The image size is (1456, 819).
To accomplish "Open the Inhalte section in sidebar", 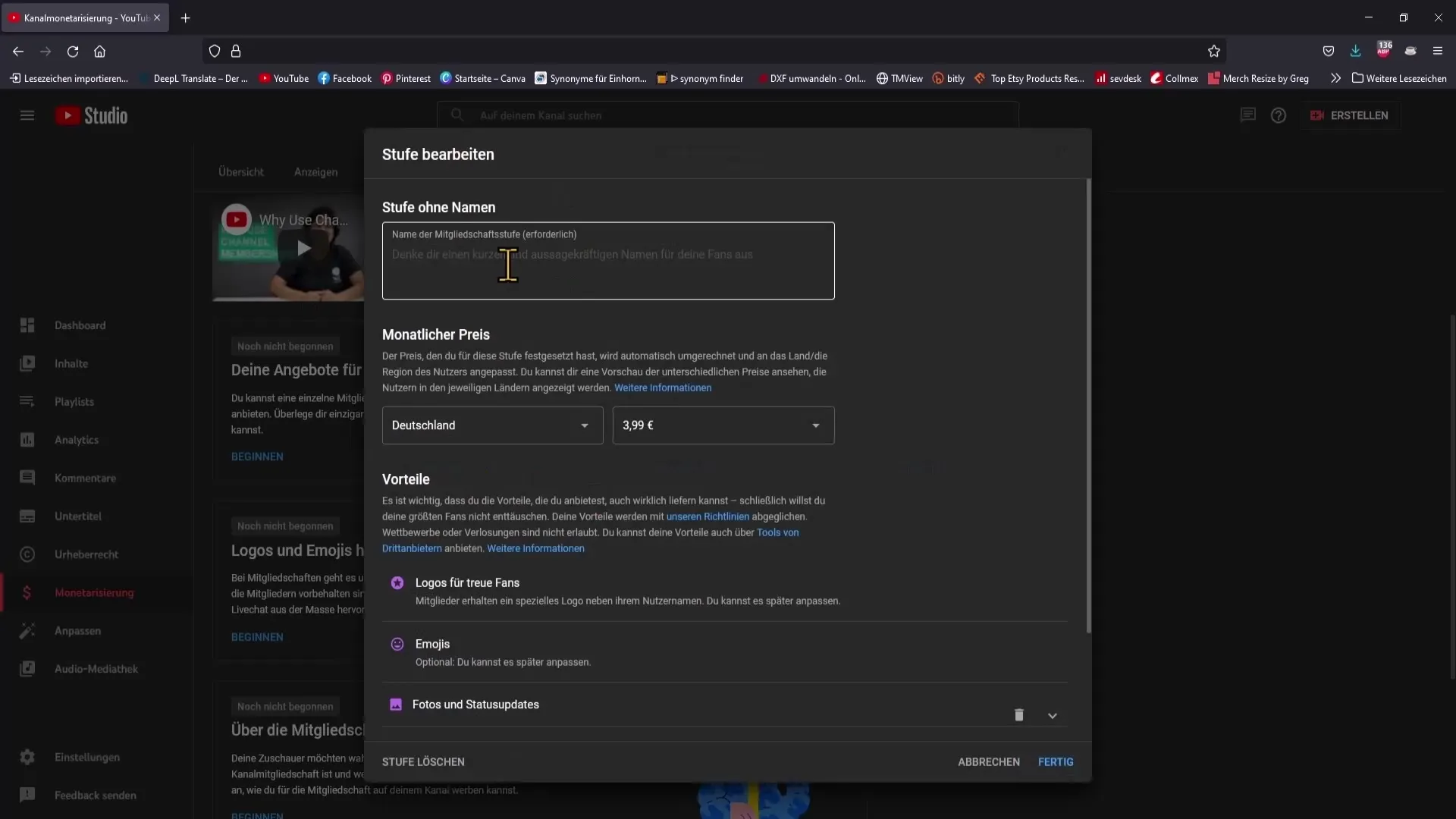I will pos(70,363).
